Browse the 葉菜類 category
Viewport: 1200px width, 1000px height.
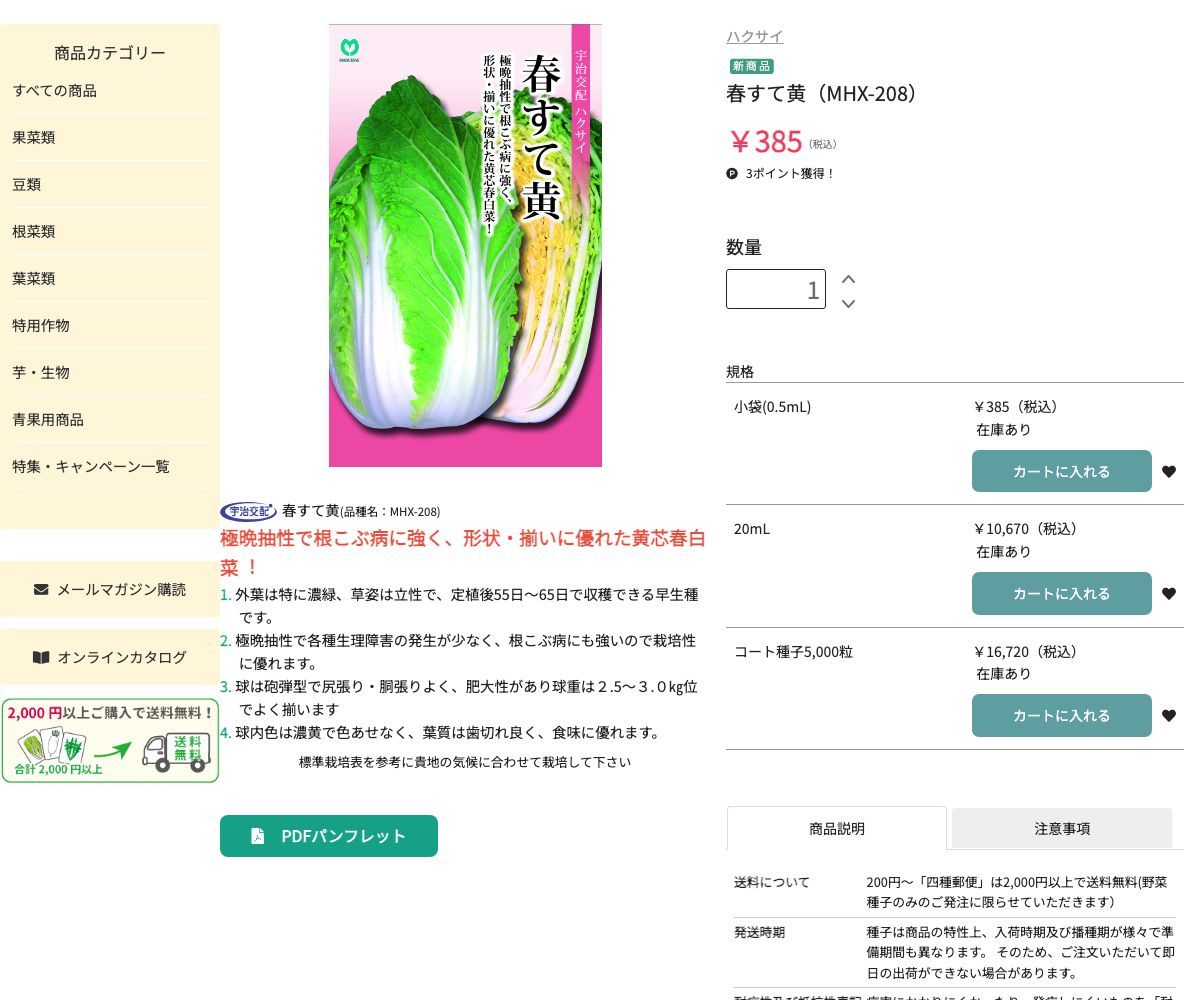click(34, 279)
